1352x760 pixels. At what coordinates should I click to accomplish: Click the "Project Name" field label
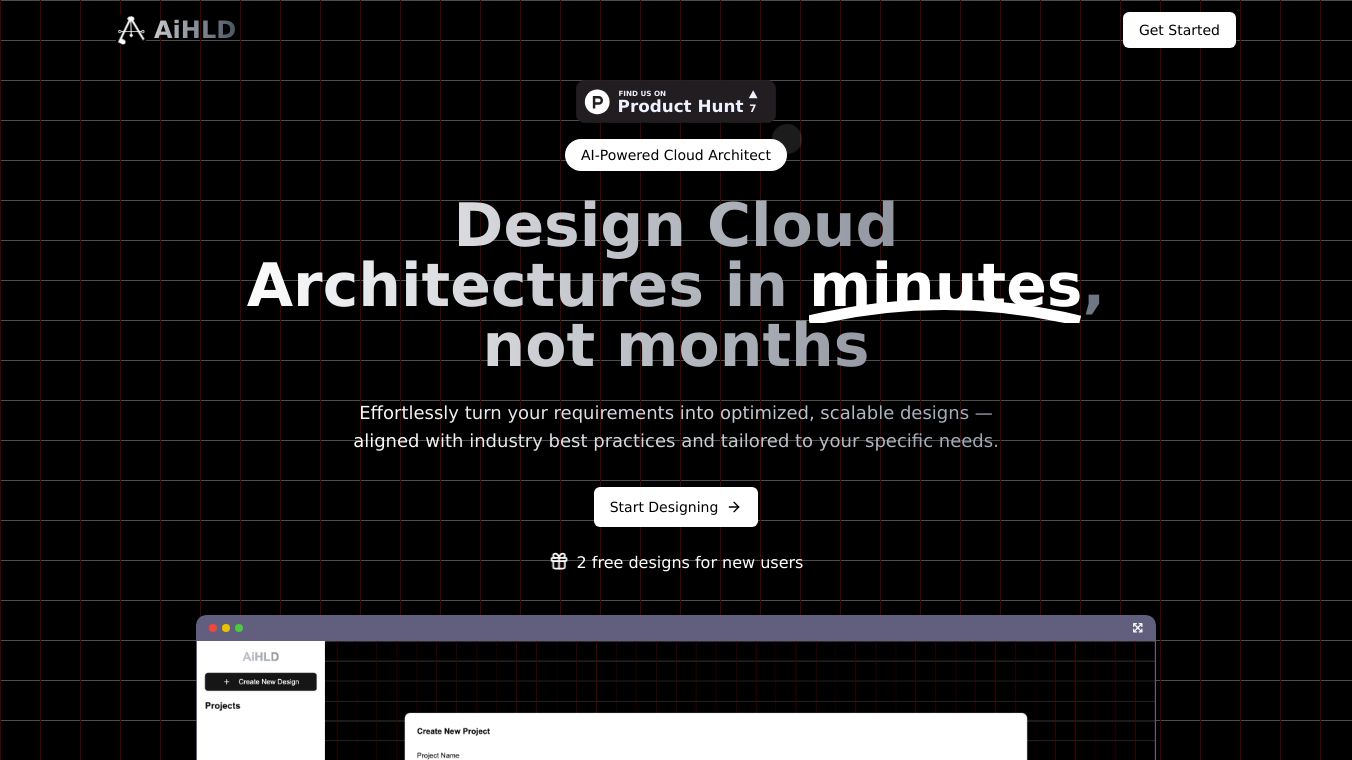[438, 755]
